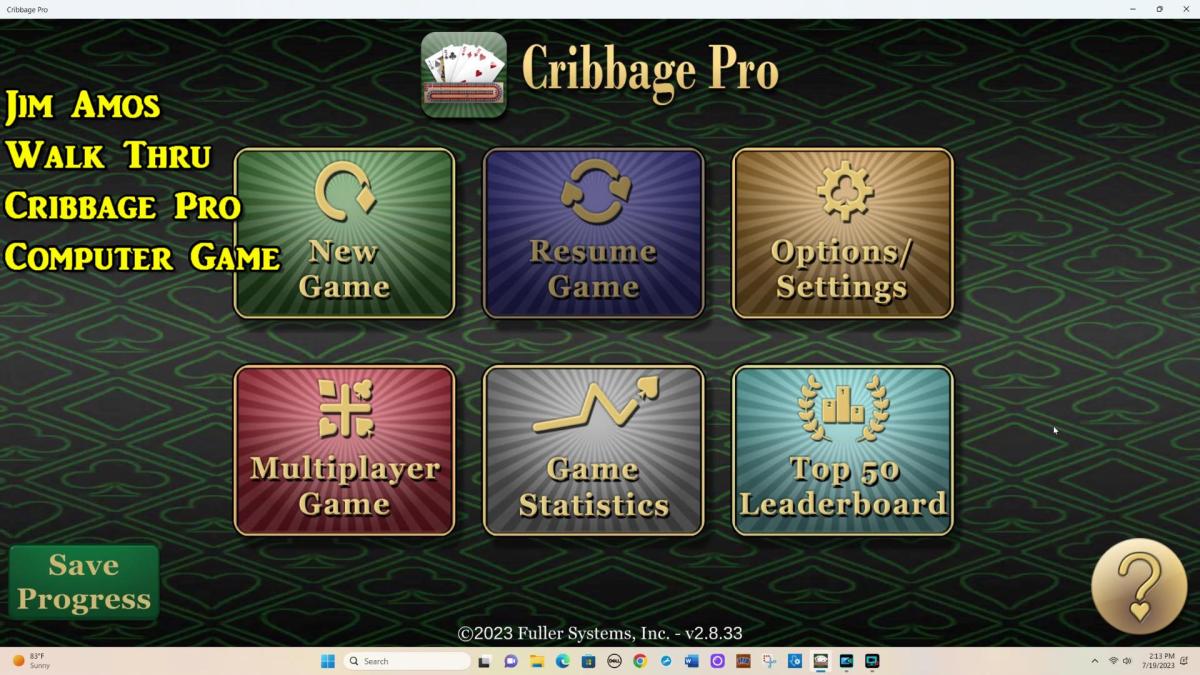Open Microsoft Edge from the taskbar

click(562, 661)
